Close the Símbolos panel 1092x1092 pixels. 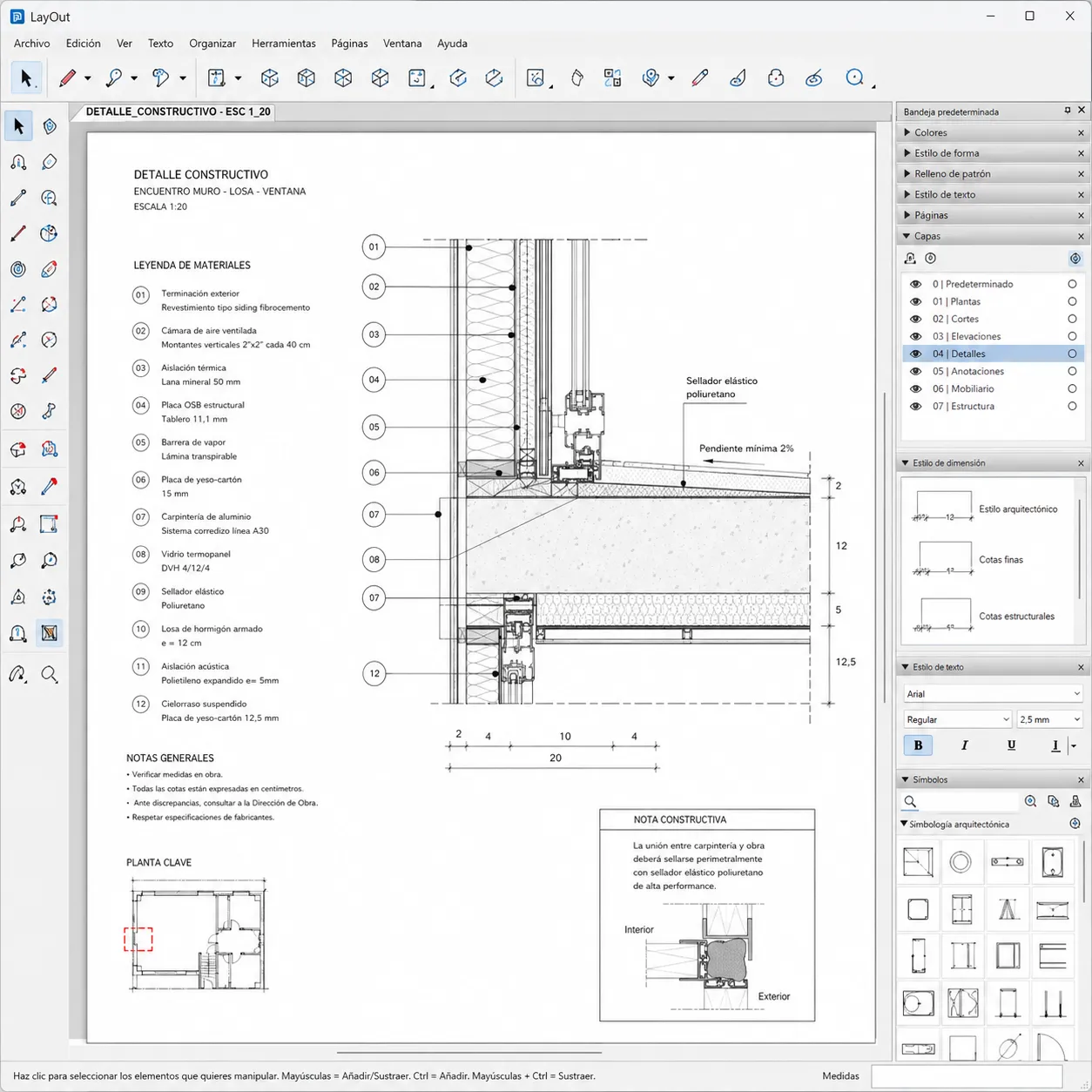point(1081,779)
